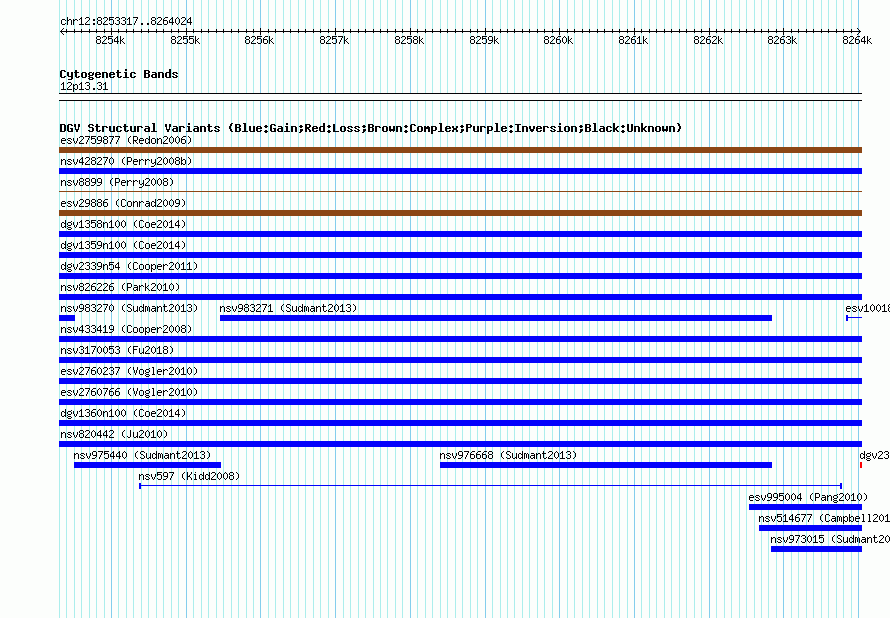The image size is (890, 618).
Task: Select the 12p13.31 cytogenetic band label
Action: (x=85, y=87)
